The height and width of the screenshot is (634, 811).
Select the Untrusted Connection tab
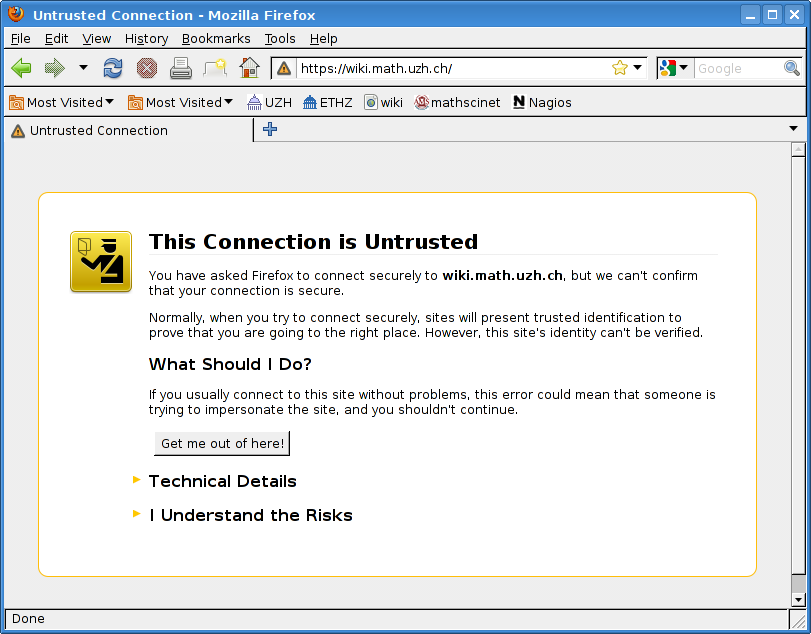tap(98, 130)
